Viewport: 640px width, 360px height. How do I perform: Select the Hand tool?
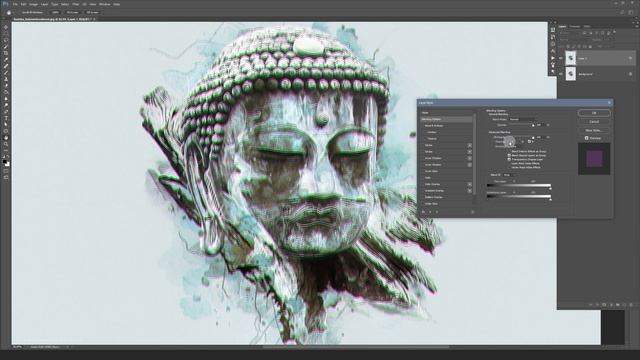click(x=6, y=138)
